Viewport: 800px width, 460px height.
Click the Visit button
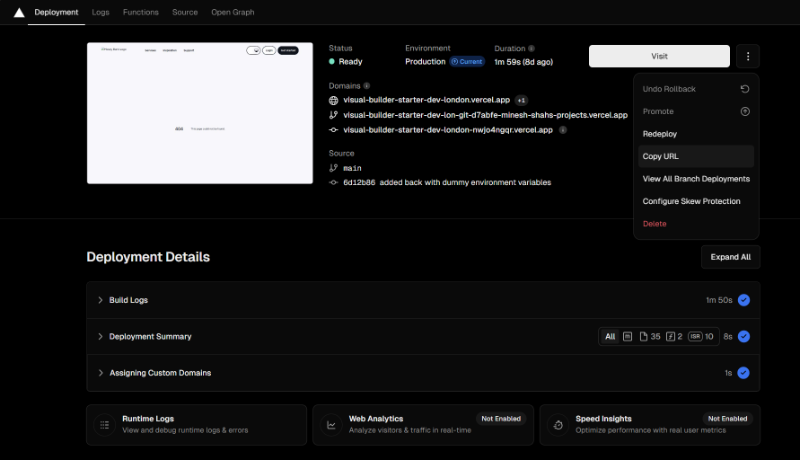point(659,56)
